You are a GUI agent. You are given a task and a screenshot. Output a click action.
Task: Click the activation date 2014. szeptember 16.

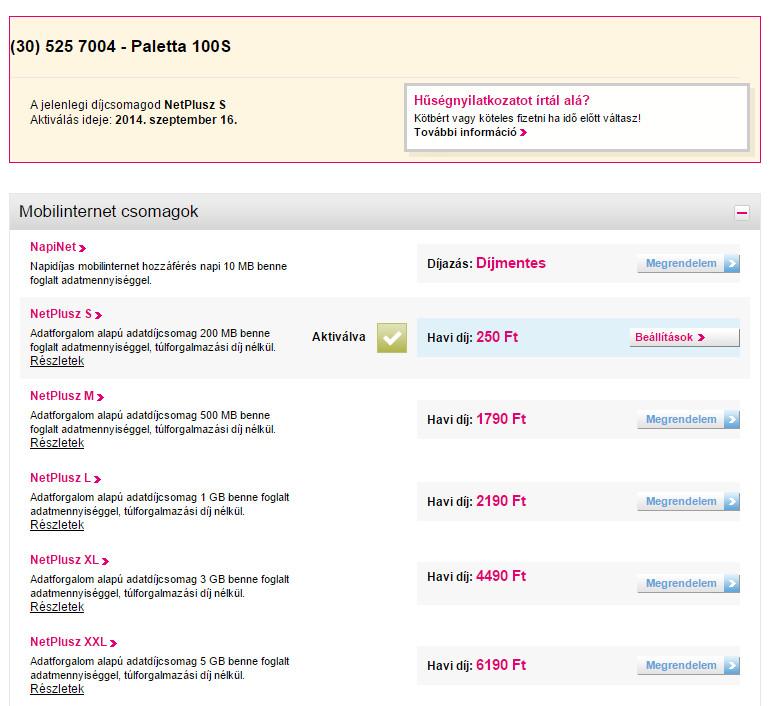[x=176, y=120]
